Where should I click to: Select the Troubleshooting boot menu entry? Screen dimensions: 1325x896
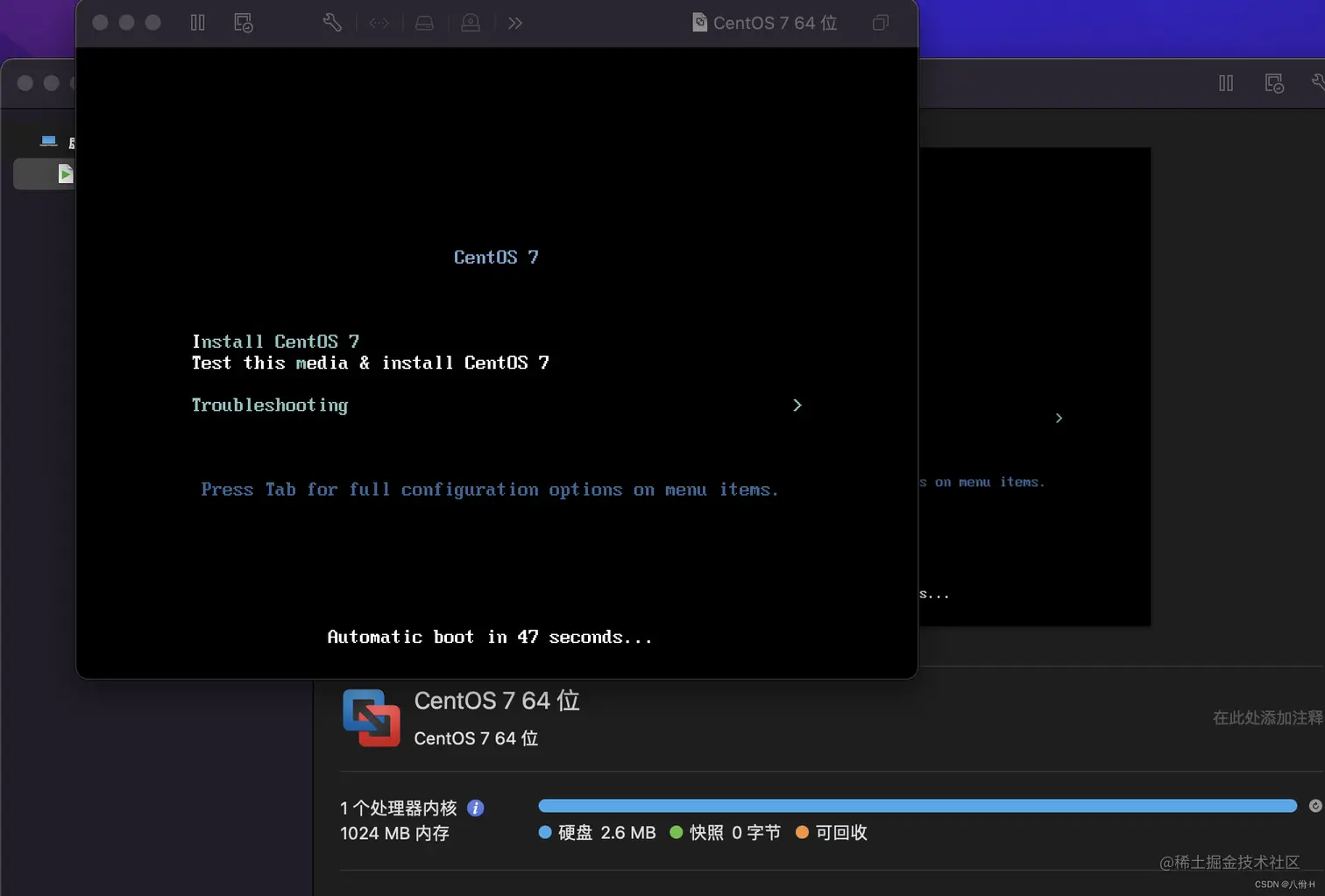[270, 405]
